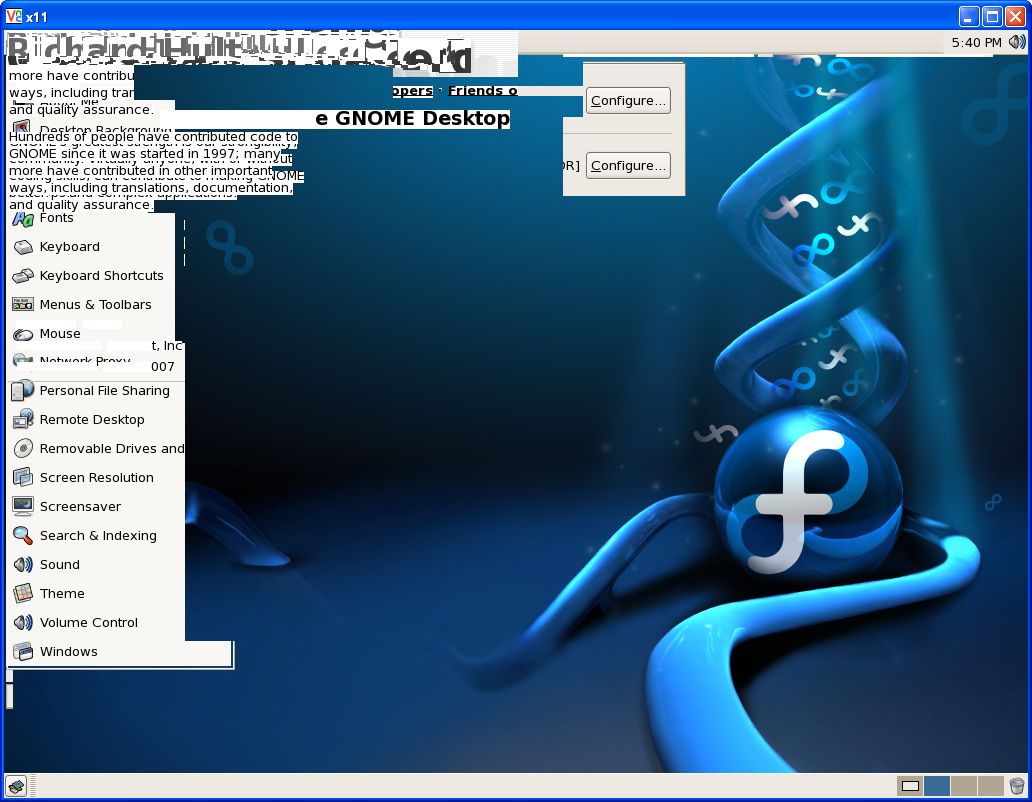Viewport: 1032px width, 802px height.
Task: Click the lower Configure... button
Action: pos(627,166)
